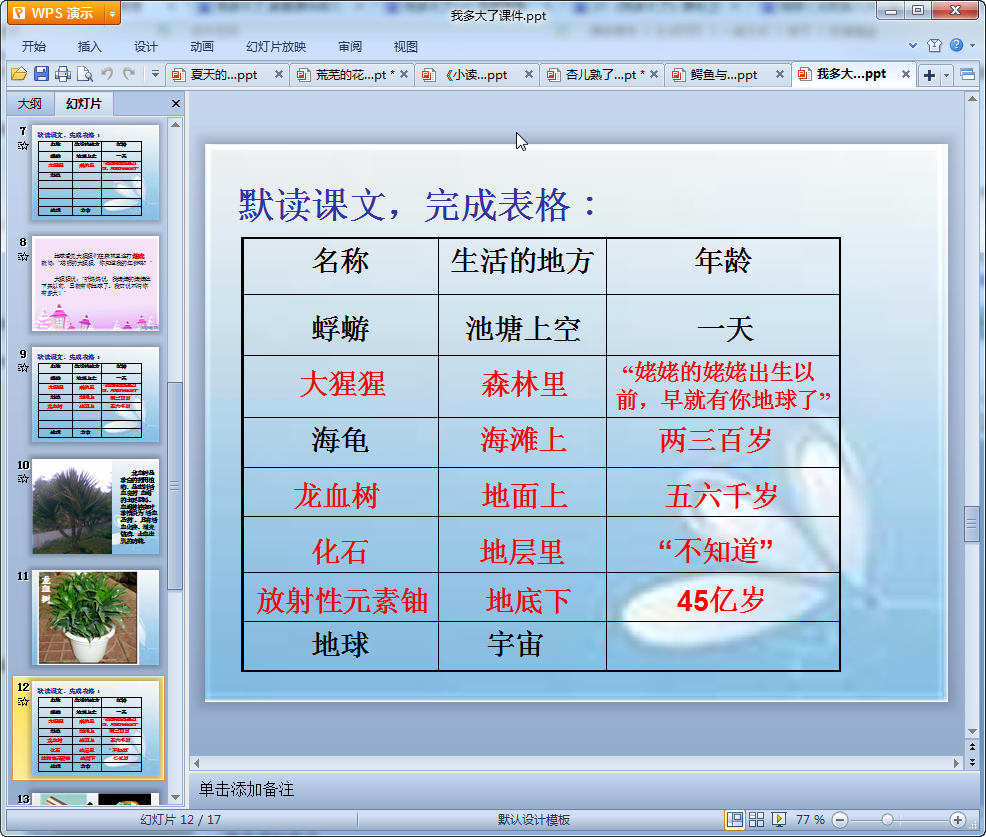Expand the quick access toolbar customize arrow

tap(155, 74)
